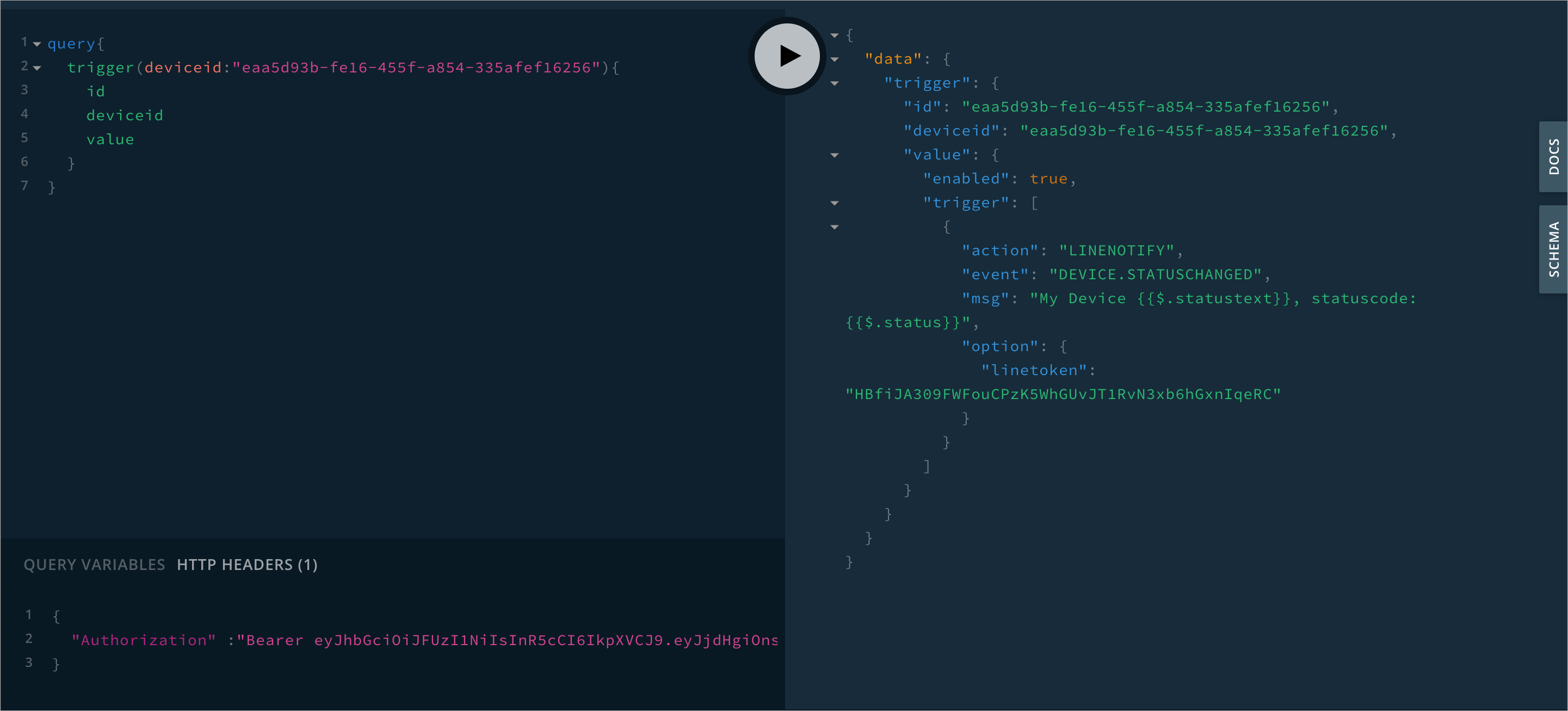Click the deviceid argument string in query
Screen dimensions: 1568x711
416,68
